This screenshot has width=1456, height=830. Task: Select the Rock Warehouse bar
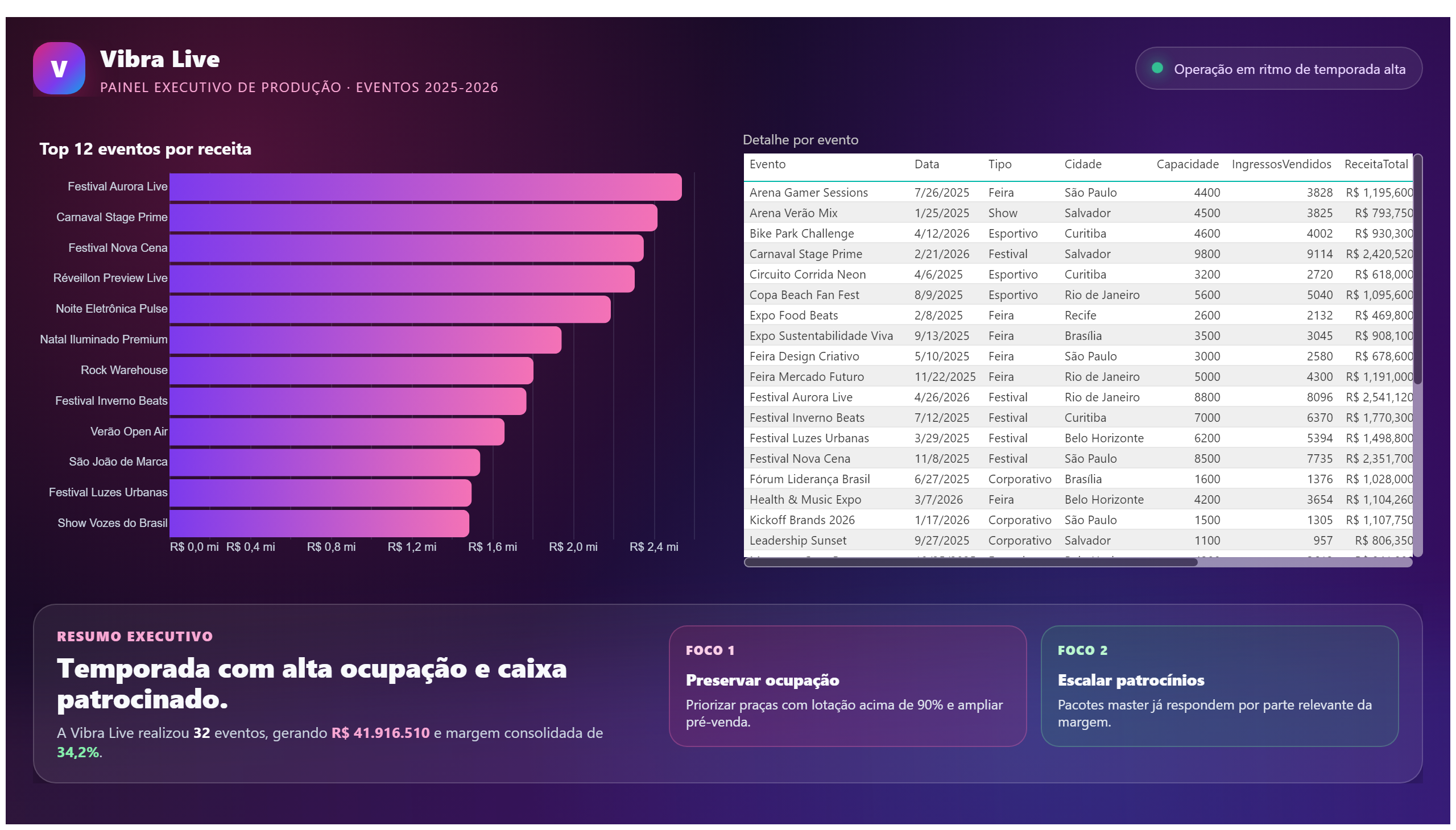point(351,371)
